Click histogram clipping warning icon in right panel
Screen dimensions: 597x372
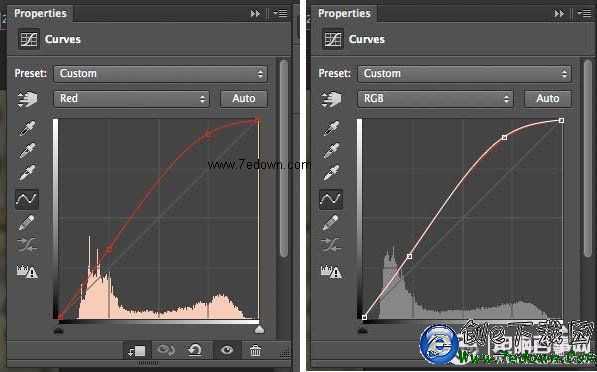[331, 271]
